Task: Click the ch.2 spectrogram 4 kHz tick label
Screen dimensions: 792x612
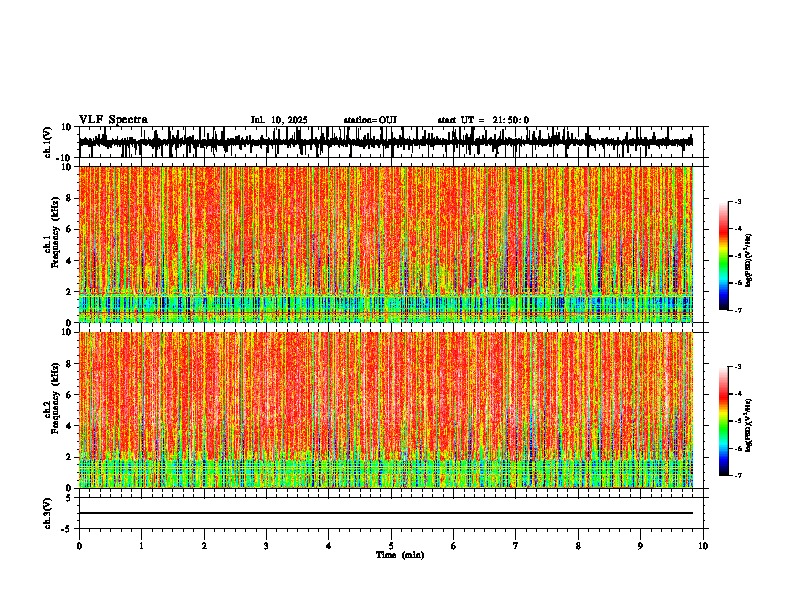Action: click(69, 426)
